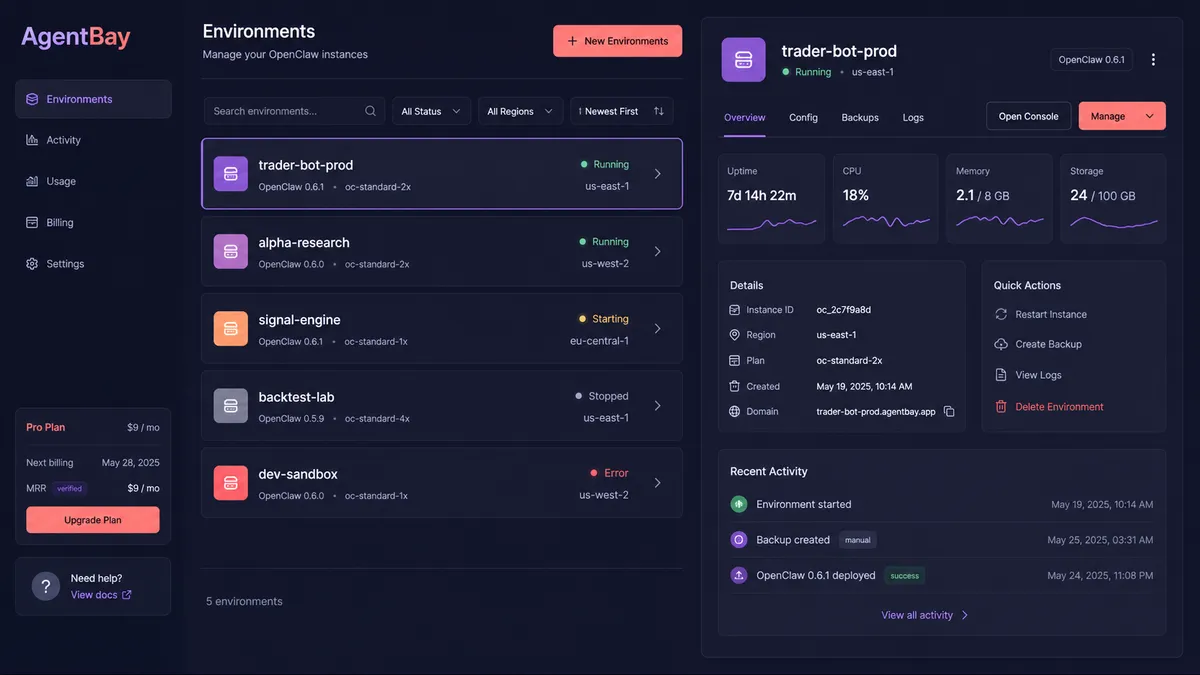Click New Environments button
1200x675 pixels.
(x=617, y=41)
